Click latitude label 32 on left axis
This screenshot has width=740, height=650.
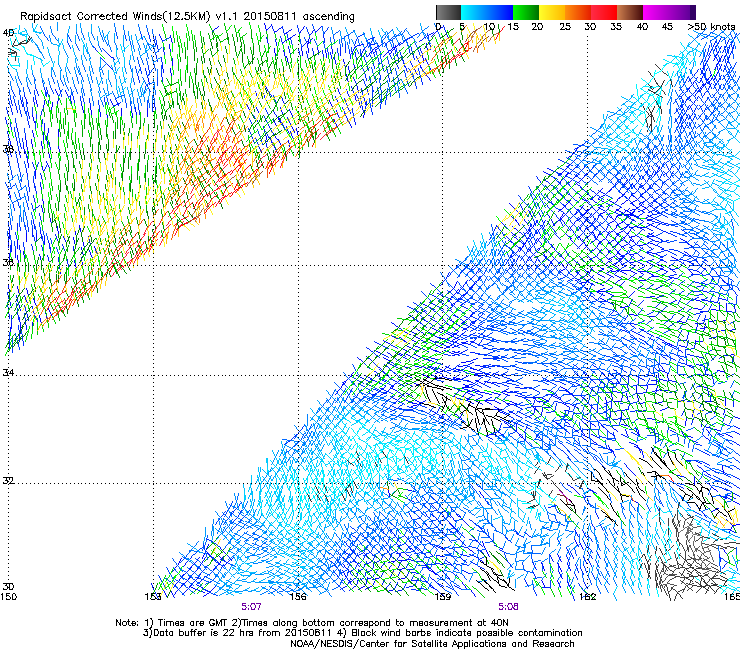tap(8, 481)
